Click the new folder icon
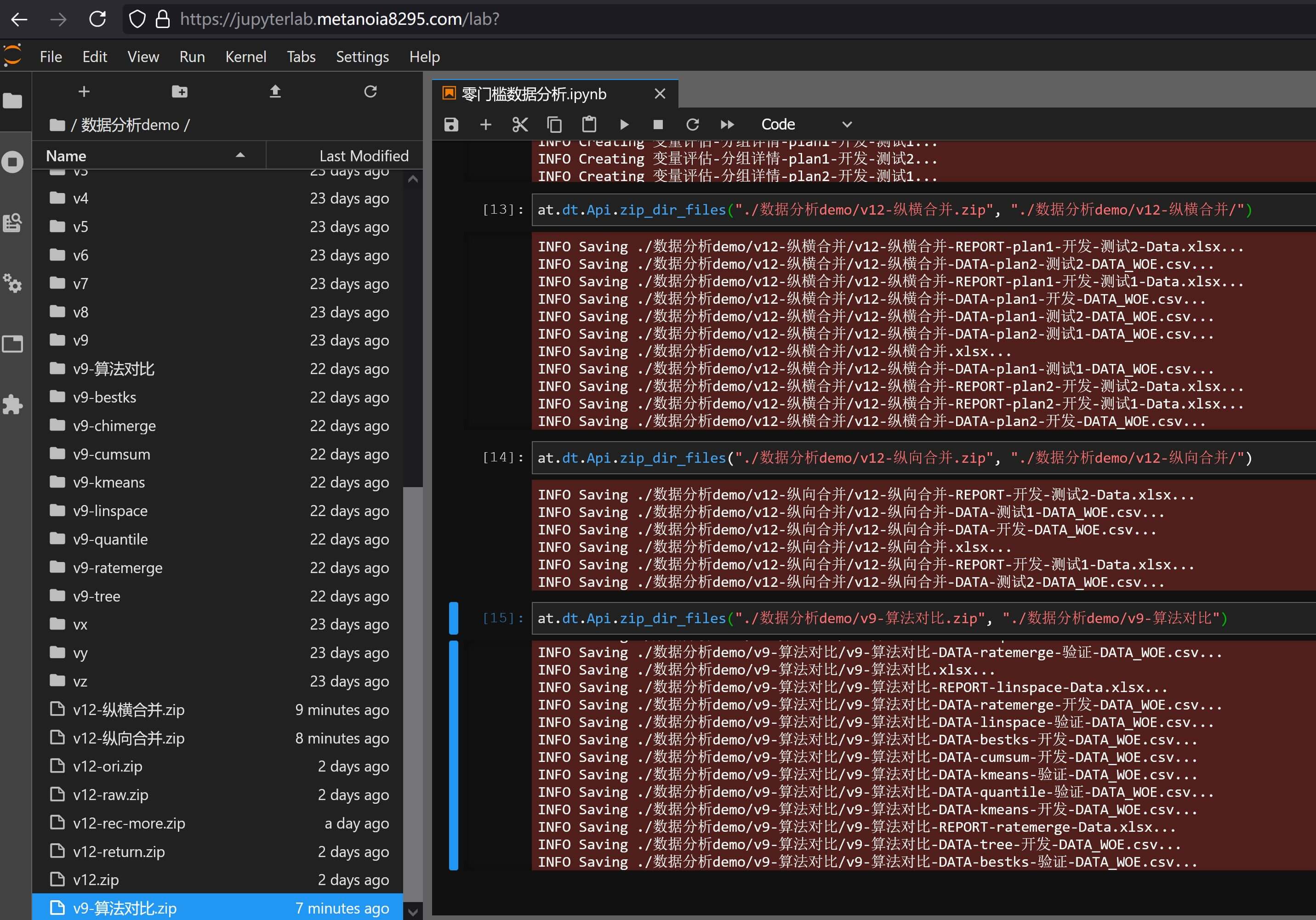The image size is (1316, 920). 179,91
